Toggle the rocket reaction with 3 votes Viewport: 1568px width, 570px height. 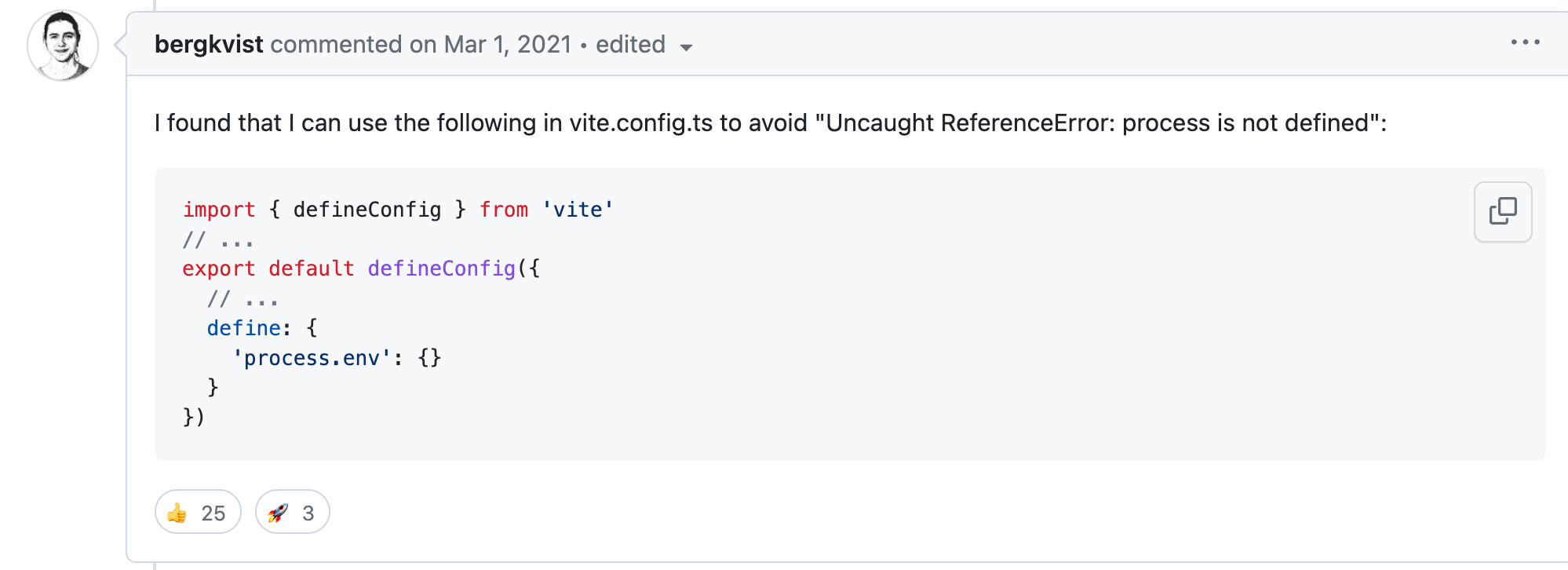292,513
